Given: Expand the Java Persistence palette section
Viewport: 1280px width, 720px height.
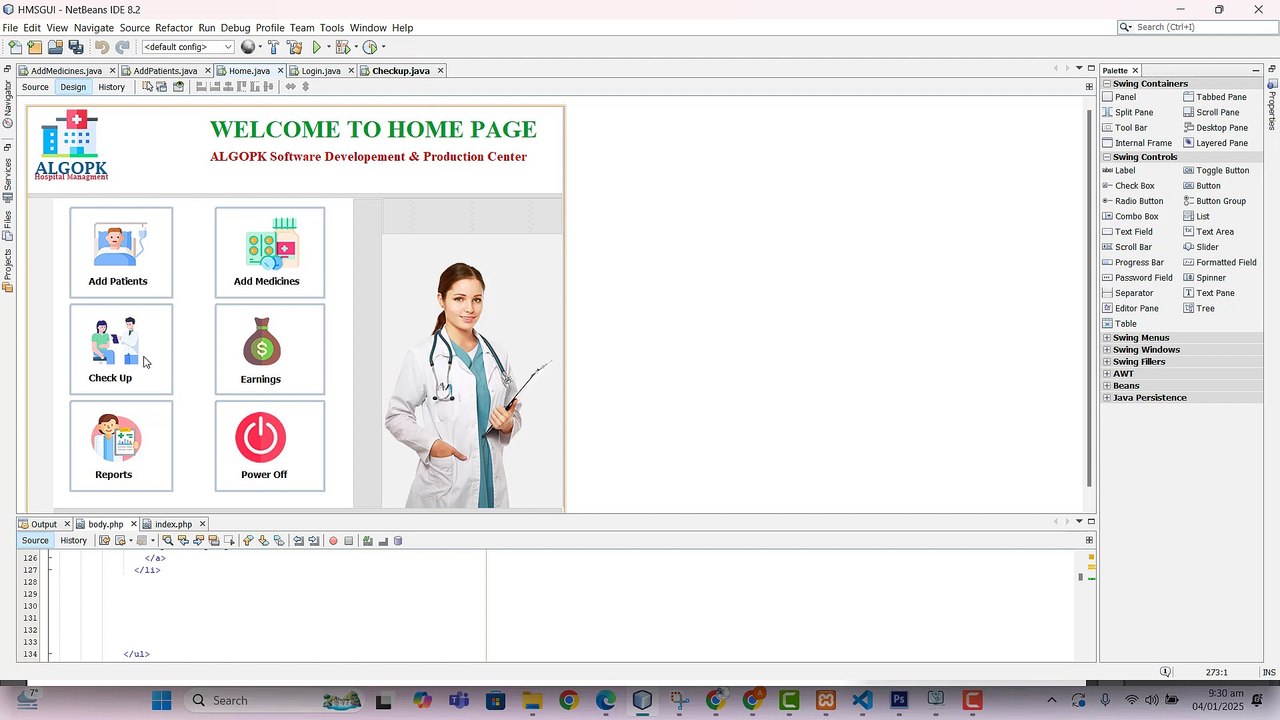Looking at the screenshot, I should (x=1107, y=398).
